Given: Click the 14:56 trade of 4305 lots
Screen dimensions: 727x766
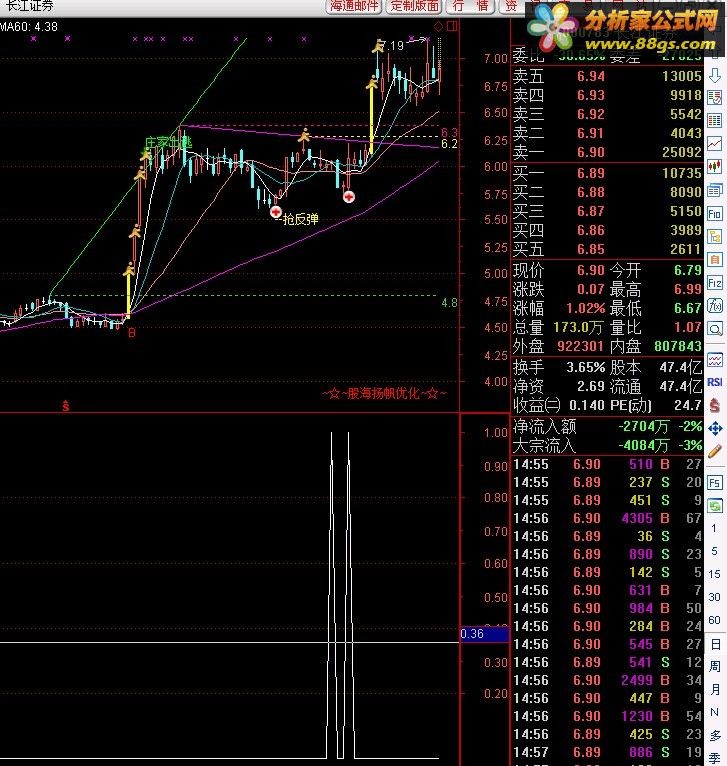Looking at the screenshot, I should (607, 518).
